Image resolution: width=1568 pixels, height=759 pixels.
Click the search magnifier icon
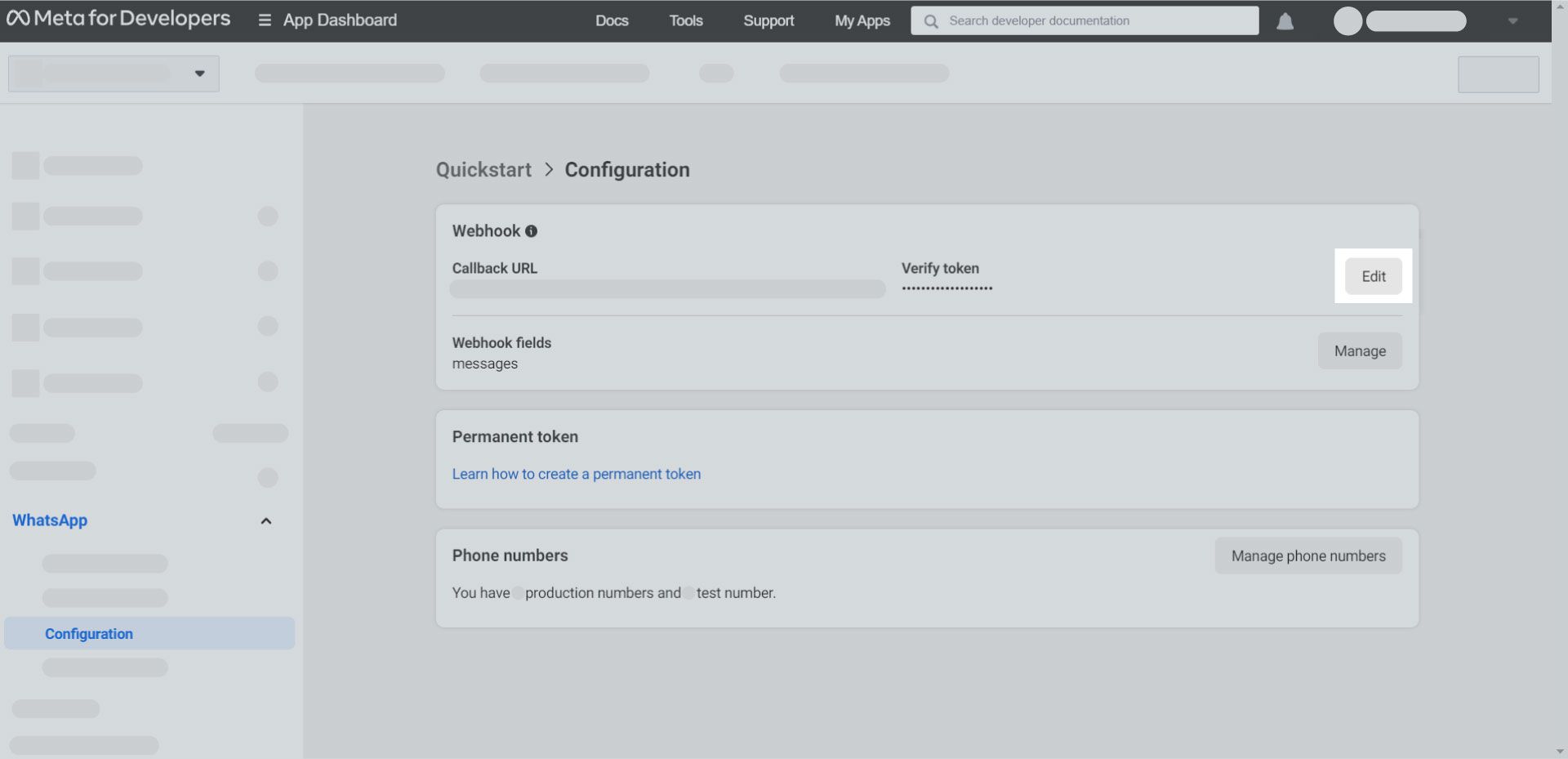(930, 21)
